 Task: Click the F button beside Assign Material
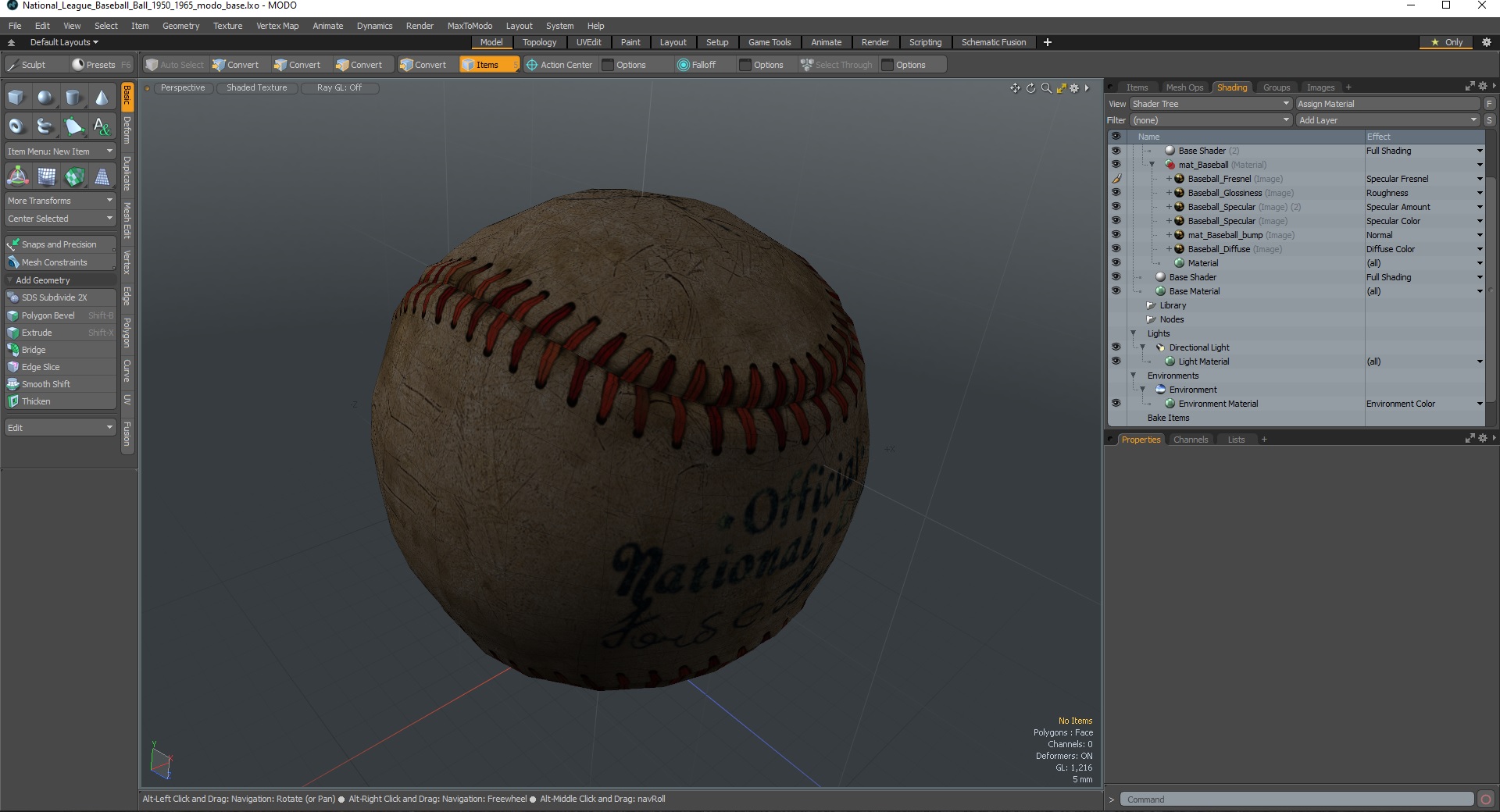(x=1489, y=104)
